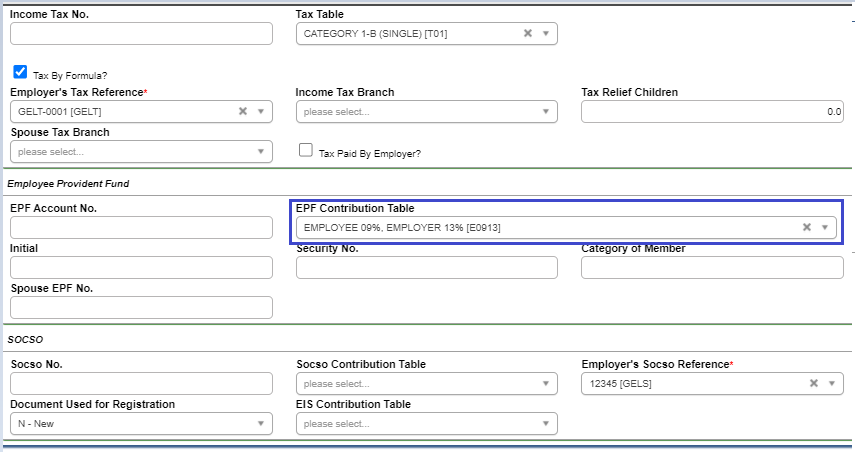The image size is (855, 452).
Task: Uncheck Tax By Formula checkbox
Action: point(20,73)
